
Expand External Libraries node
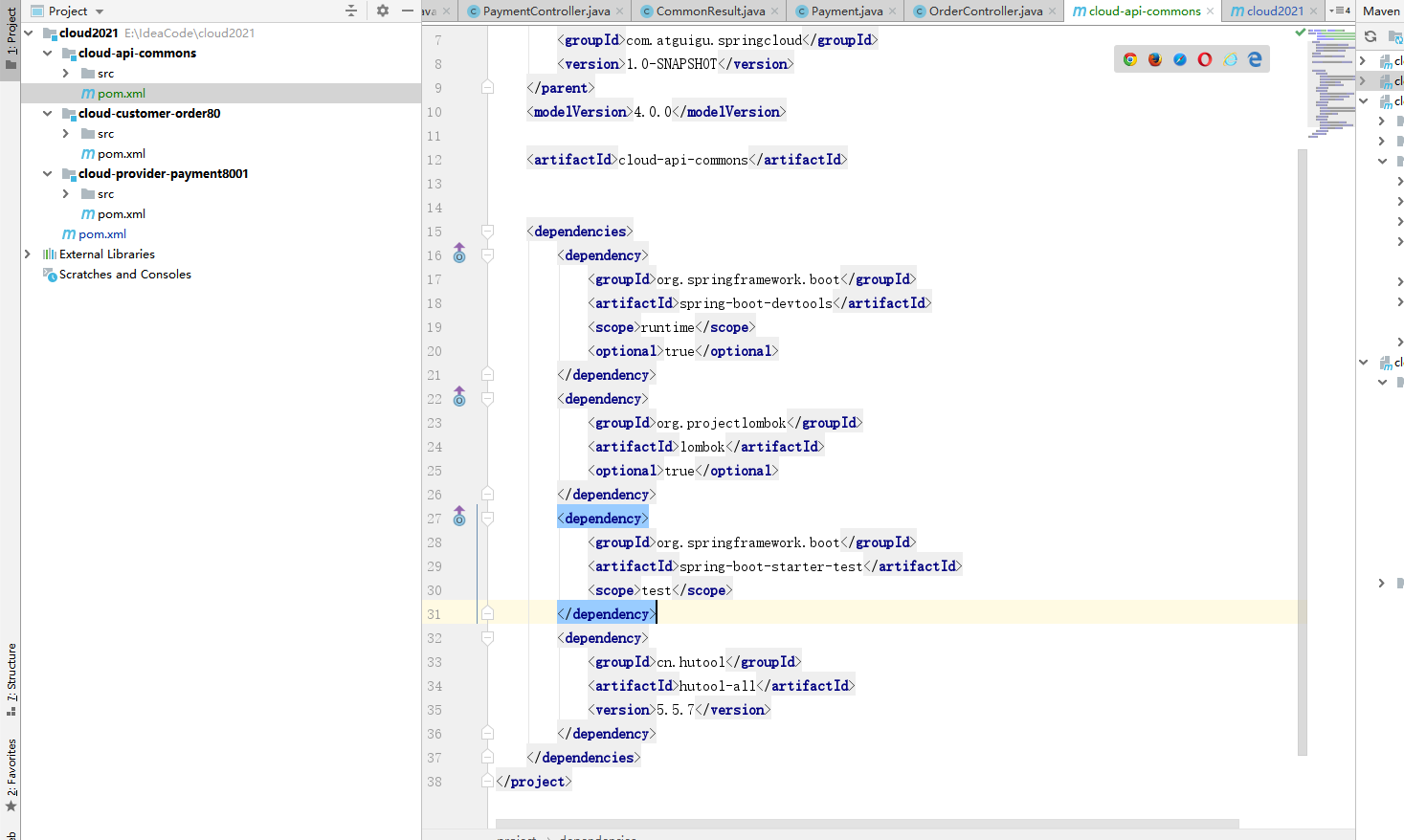click(28, 254)
